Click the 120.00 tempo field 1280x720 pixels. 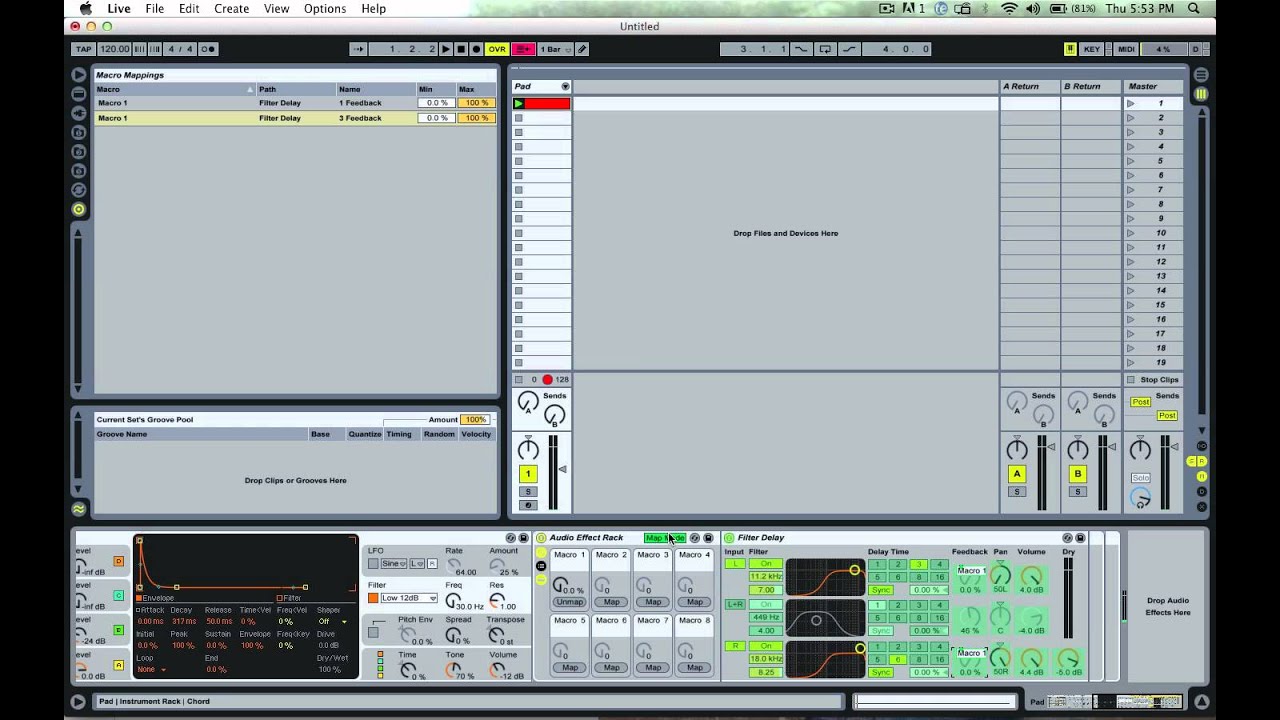point(114,49)
